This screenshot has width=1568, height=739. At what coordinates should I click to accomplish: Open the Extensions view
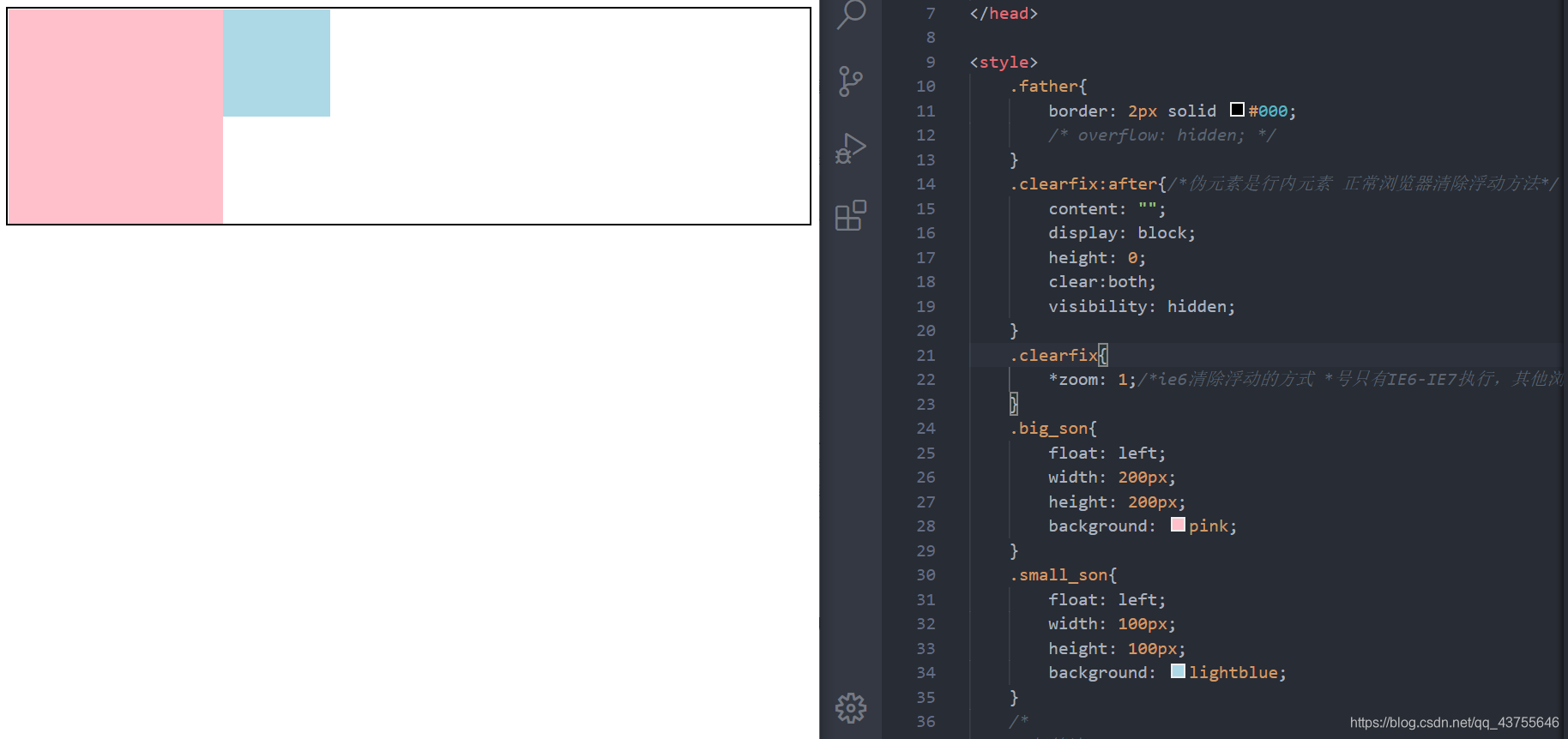pos(851,215)
